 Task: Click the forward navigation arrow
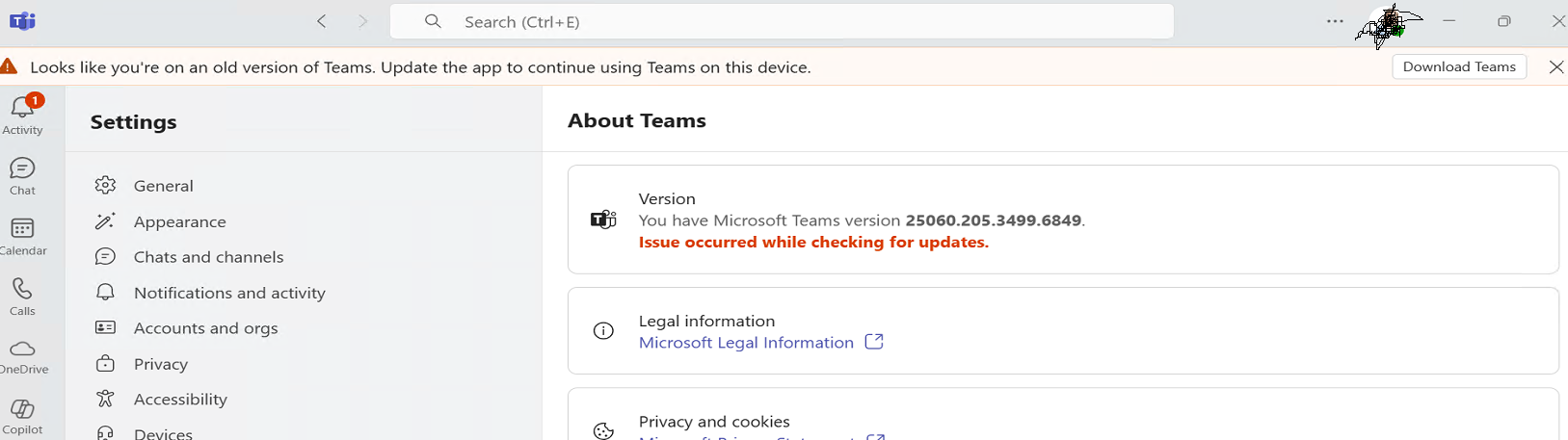tap(362, 21)
